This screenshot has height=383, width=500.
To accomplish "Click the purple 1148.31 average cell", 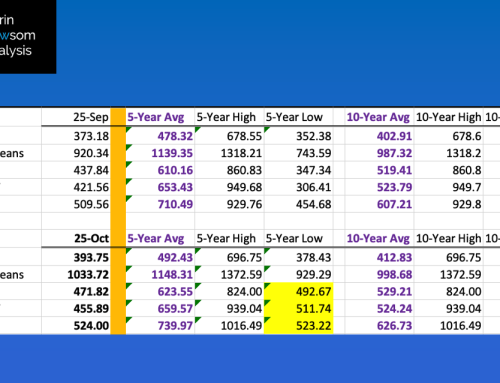I will [160, 274].
